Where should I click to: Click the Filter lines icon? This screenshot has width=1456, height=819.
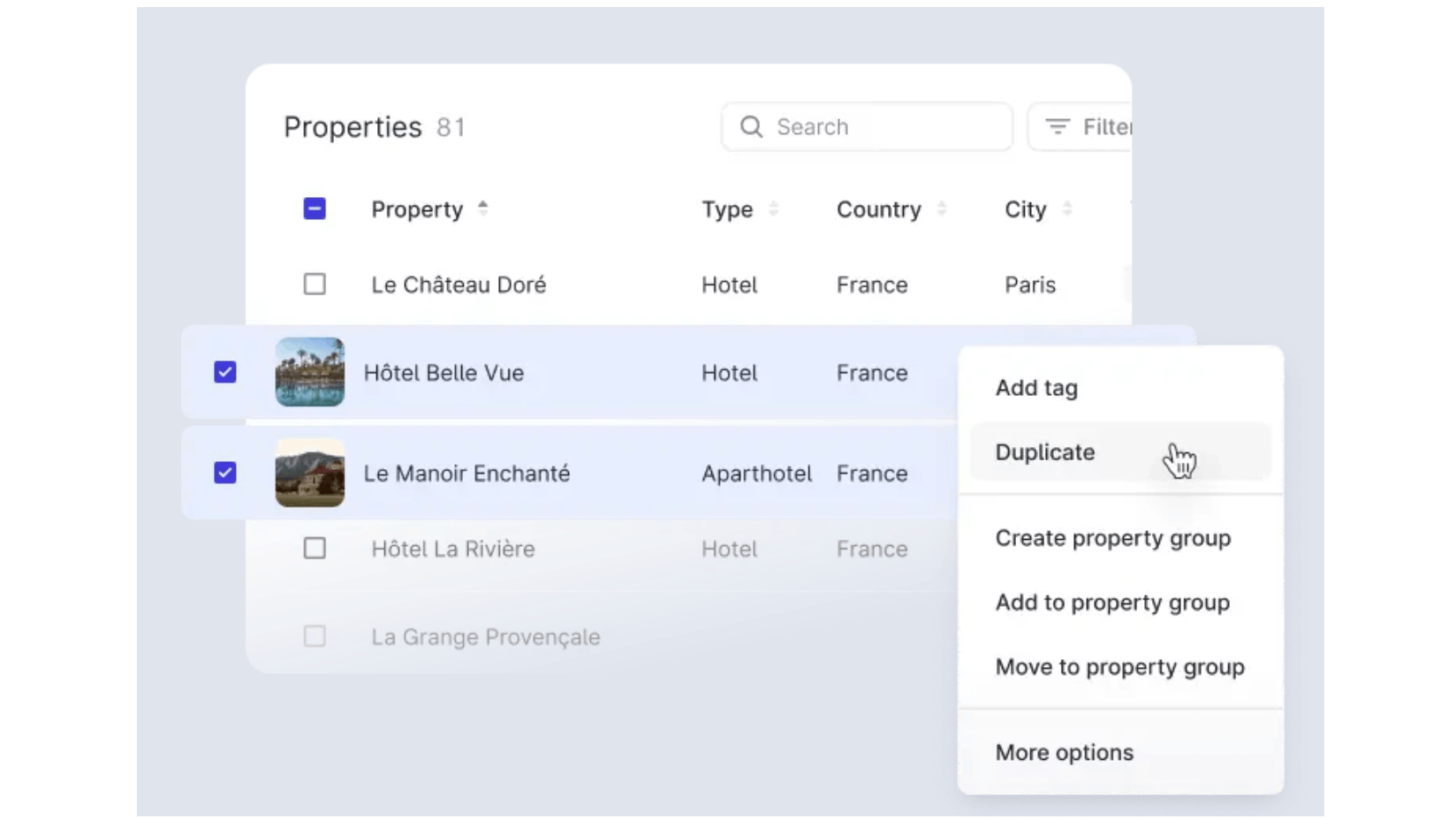(1057, 127)
